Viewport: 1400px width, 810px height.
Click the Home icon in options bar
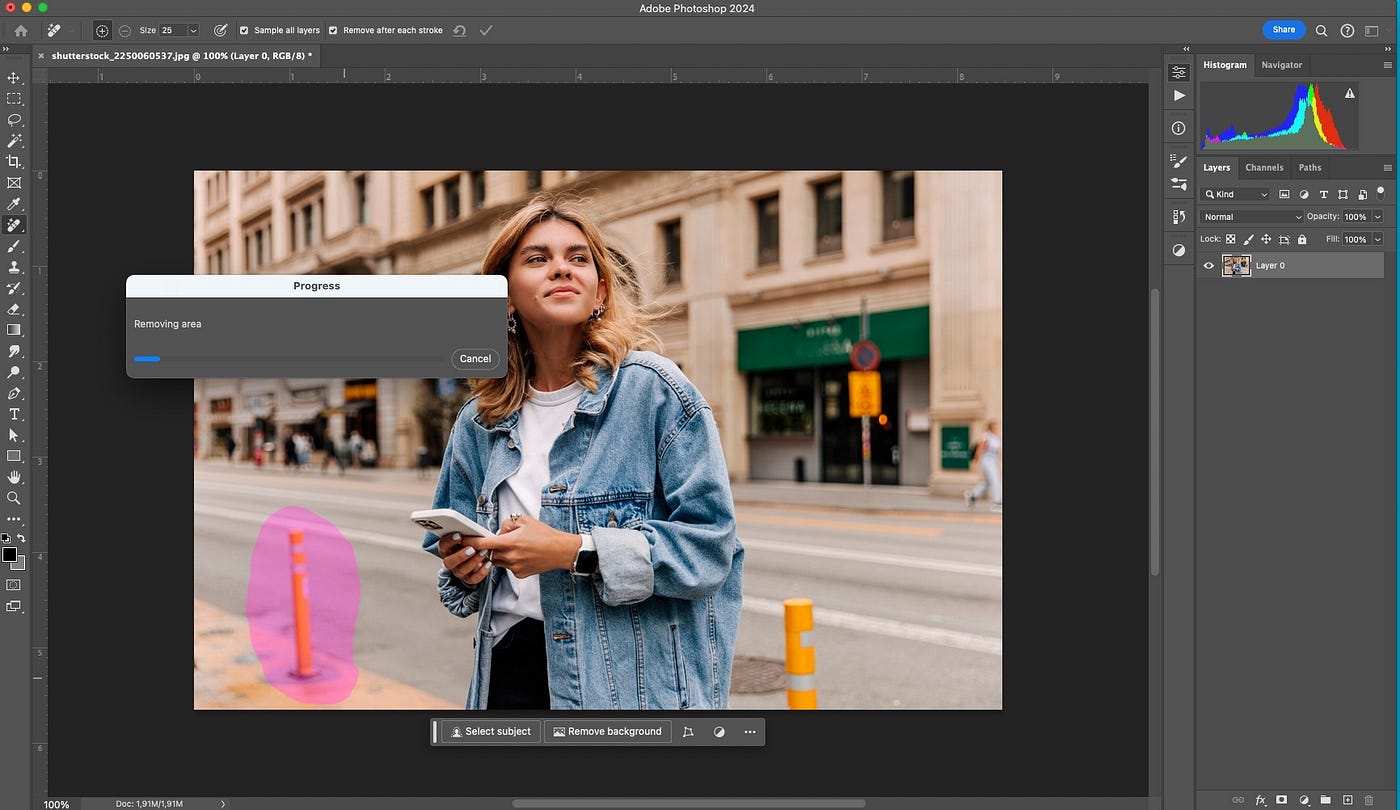[x=21, y=31]
